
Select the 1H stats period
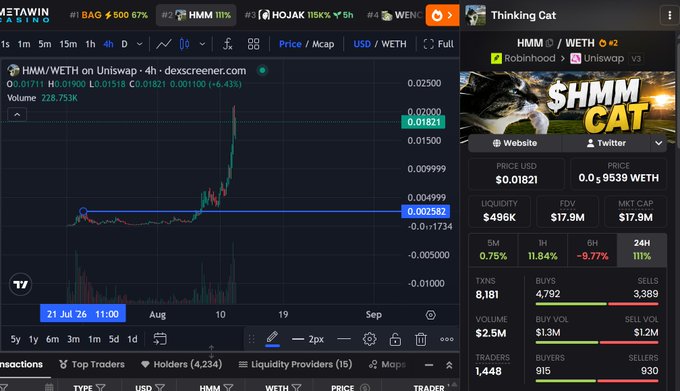(543, 250)
